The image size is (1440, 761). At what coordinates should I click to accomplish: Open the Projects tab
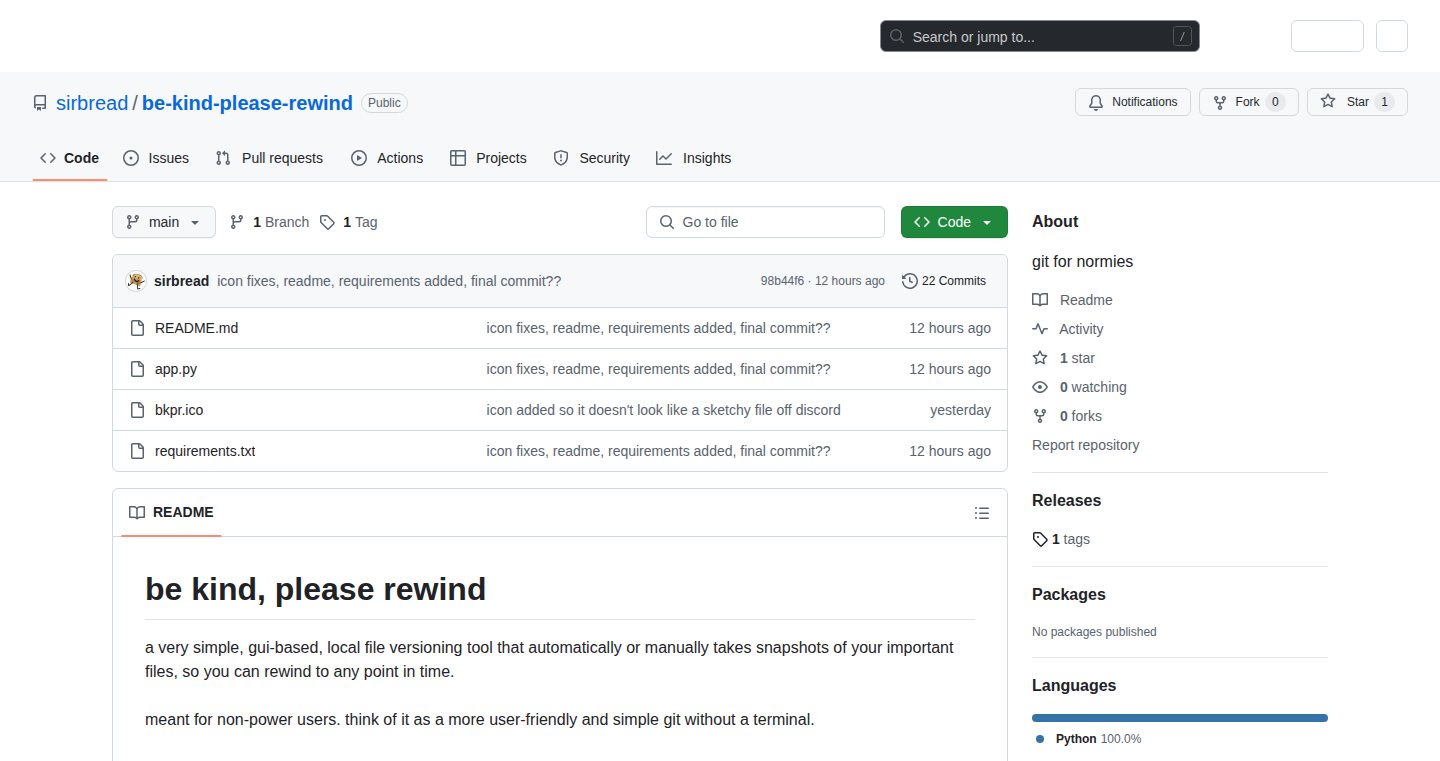pyautogui.click(x=488, y=158)
